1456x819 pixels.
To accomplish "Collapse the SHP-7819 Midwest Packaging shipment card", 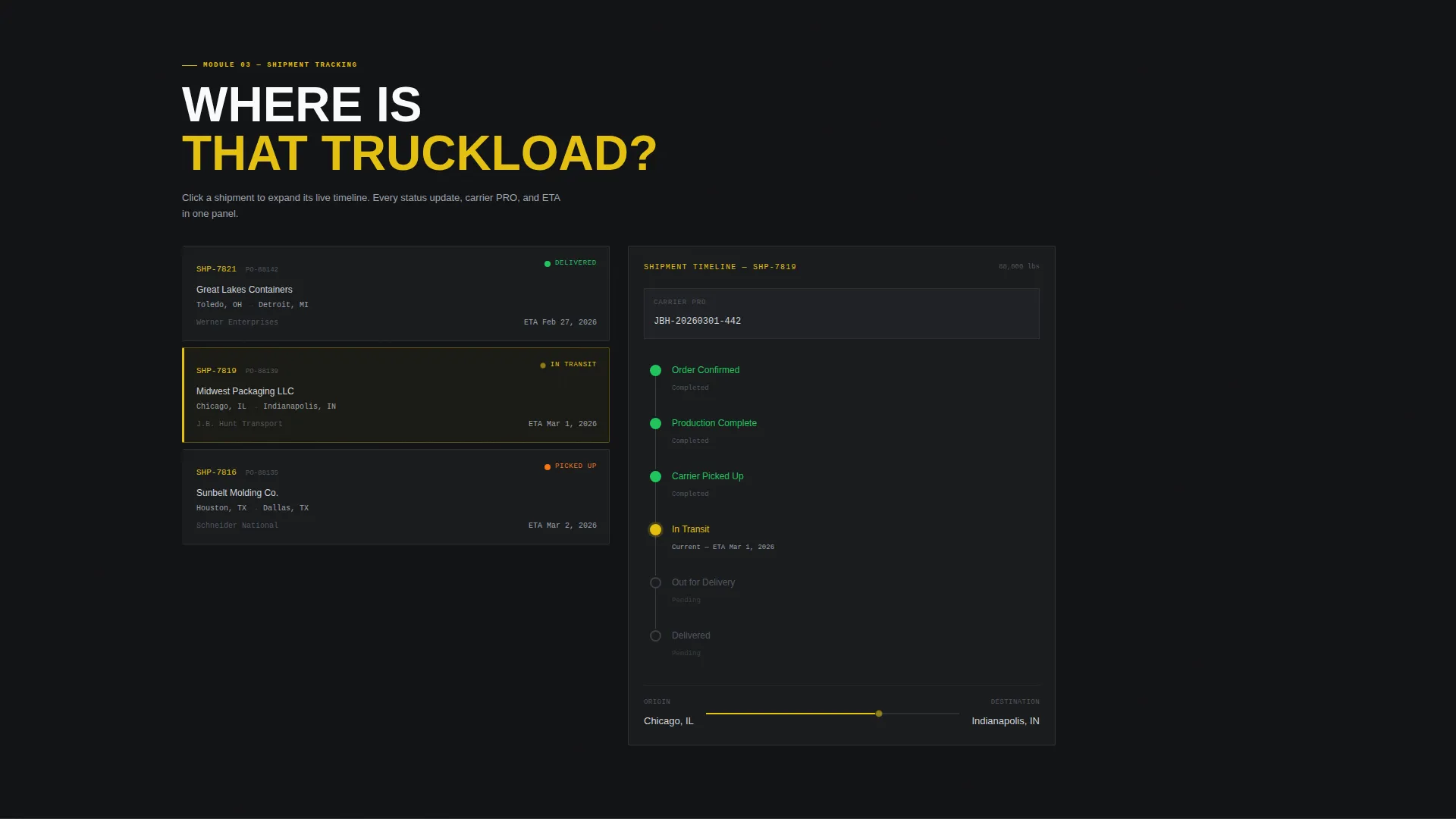I will 396,395.
